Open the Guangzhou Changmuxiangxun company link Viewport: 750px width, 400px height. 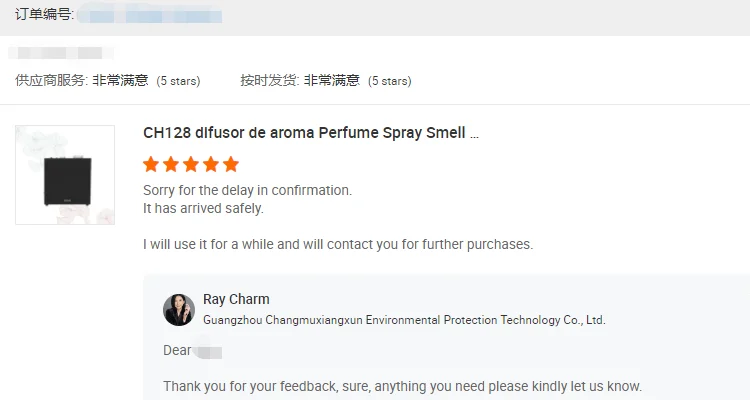(x=404, y=320)
